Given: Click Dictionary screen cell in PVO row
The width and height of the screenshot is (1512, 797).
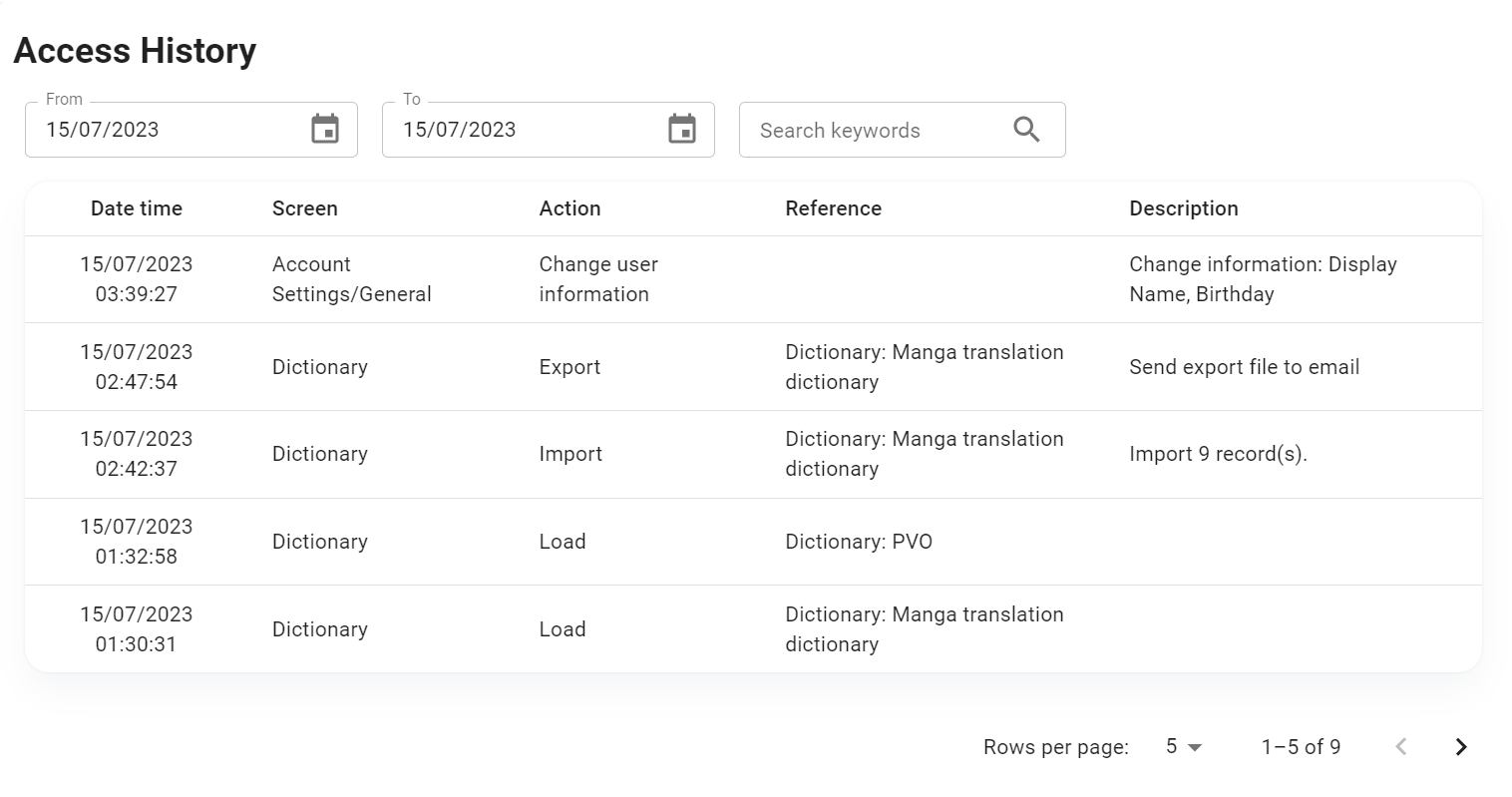Looking at the screenshot, I should (x=320, y=542).
